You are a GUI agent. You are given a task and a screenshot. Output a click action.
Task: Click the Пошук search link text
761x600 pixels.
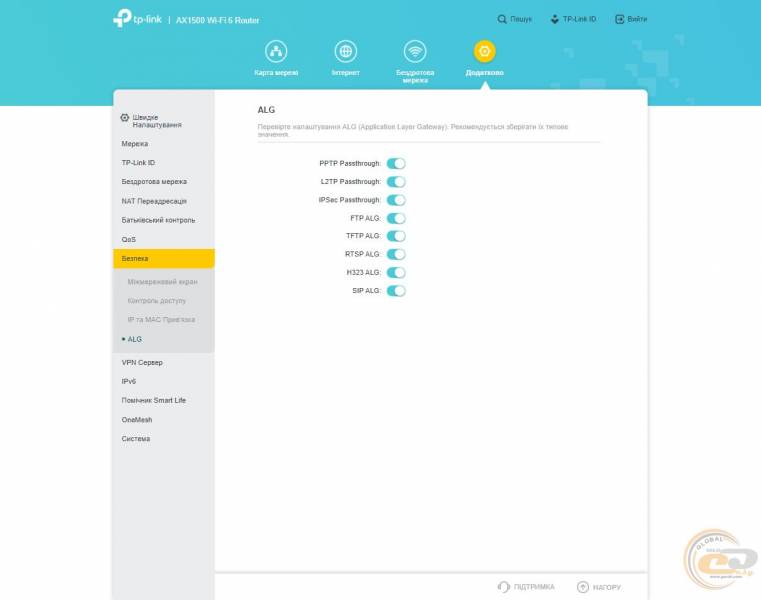(x=521, y=19)
